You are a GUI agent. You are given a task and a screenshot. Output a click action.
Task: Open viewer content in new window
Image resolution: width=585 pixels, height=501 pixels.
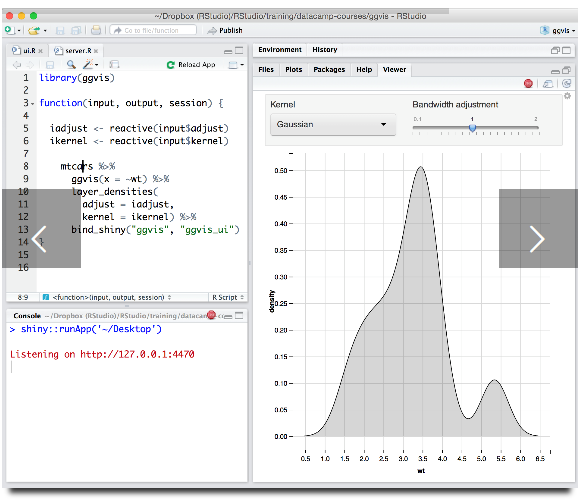click(548, 84)
